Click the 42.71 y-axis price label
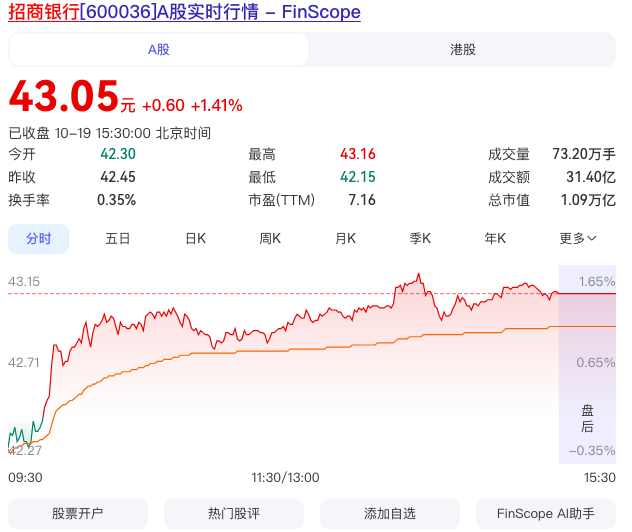Image resolution: width=632 pixels, height=532 pixels. [24, 363]
